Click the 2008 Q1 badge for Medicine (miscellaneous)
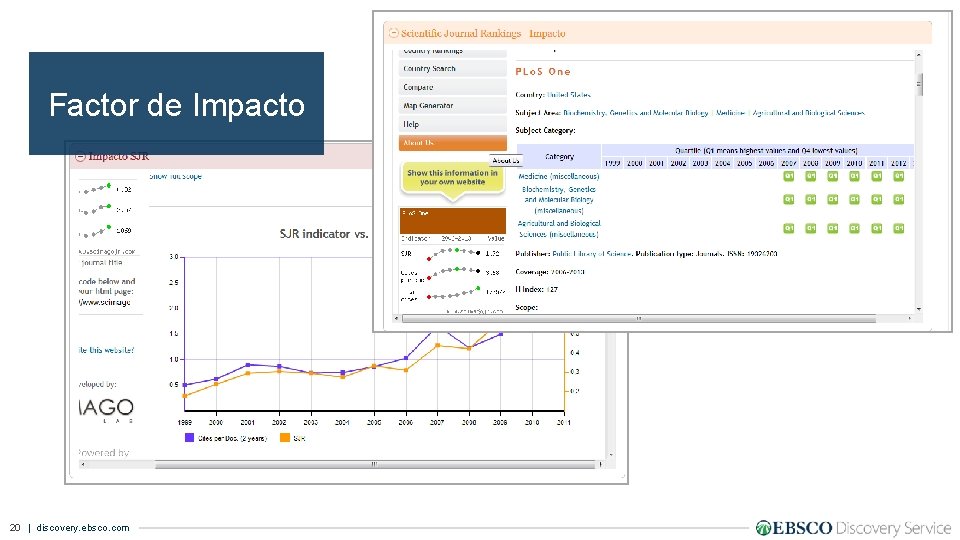Screen dimensions: 960x540 [x=811, y=176]
